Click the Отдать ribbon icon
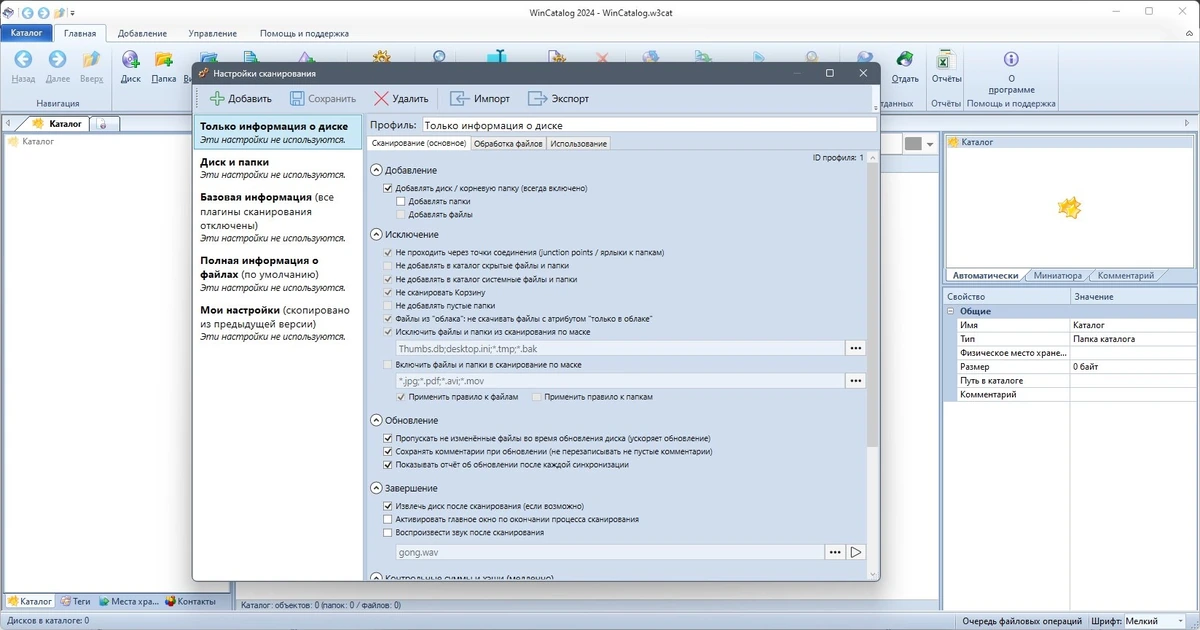Viewport: 1200px width, 630px height. coord(904,60)
